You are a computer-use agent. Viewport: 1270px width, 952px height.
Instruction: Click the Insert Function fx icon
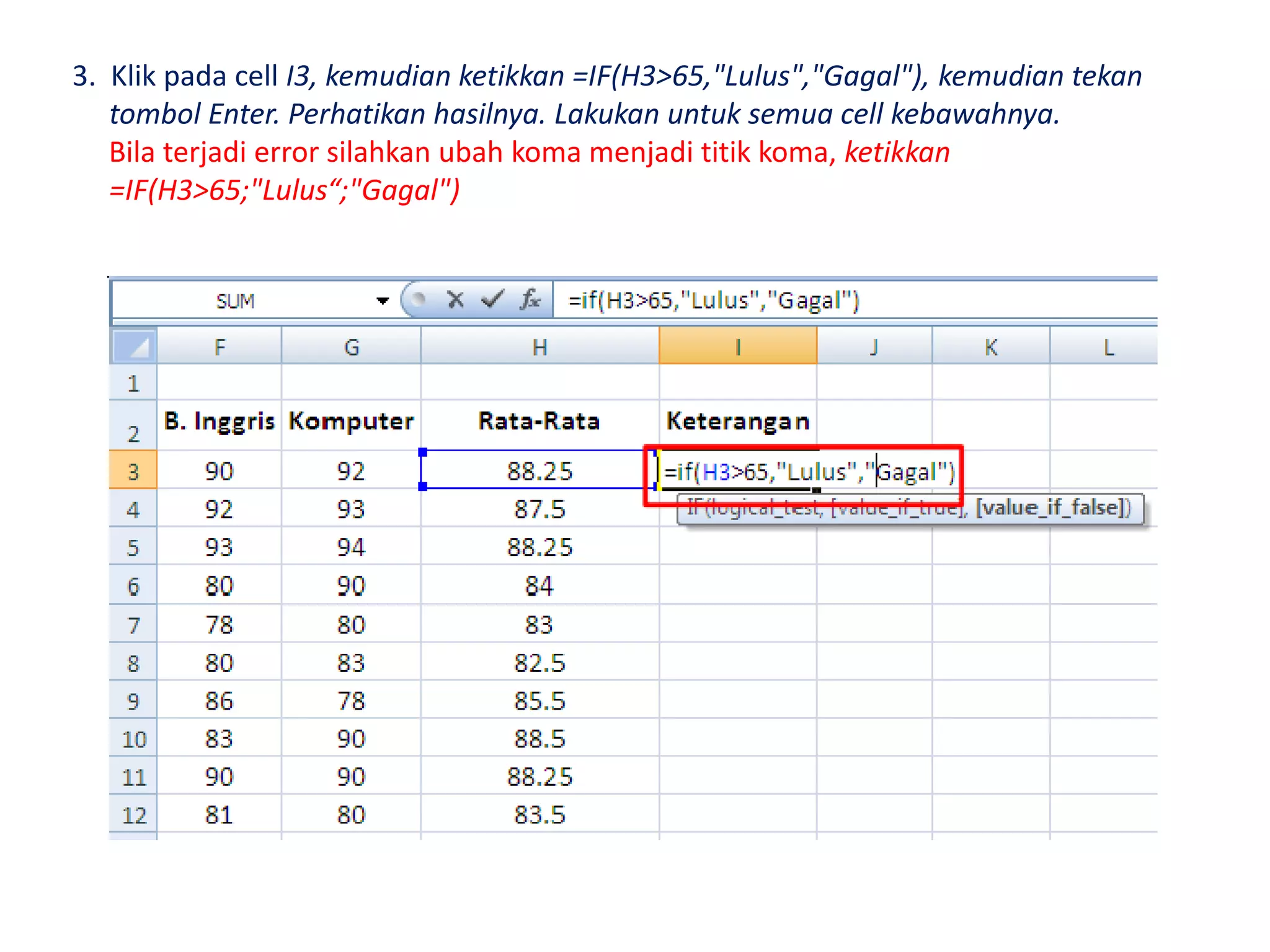tap(530, 300)
